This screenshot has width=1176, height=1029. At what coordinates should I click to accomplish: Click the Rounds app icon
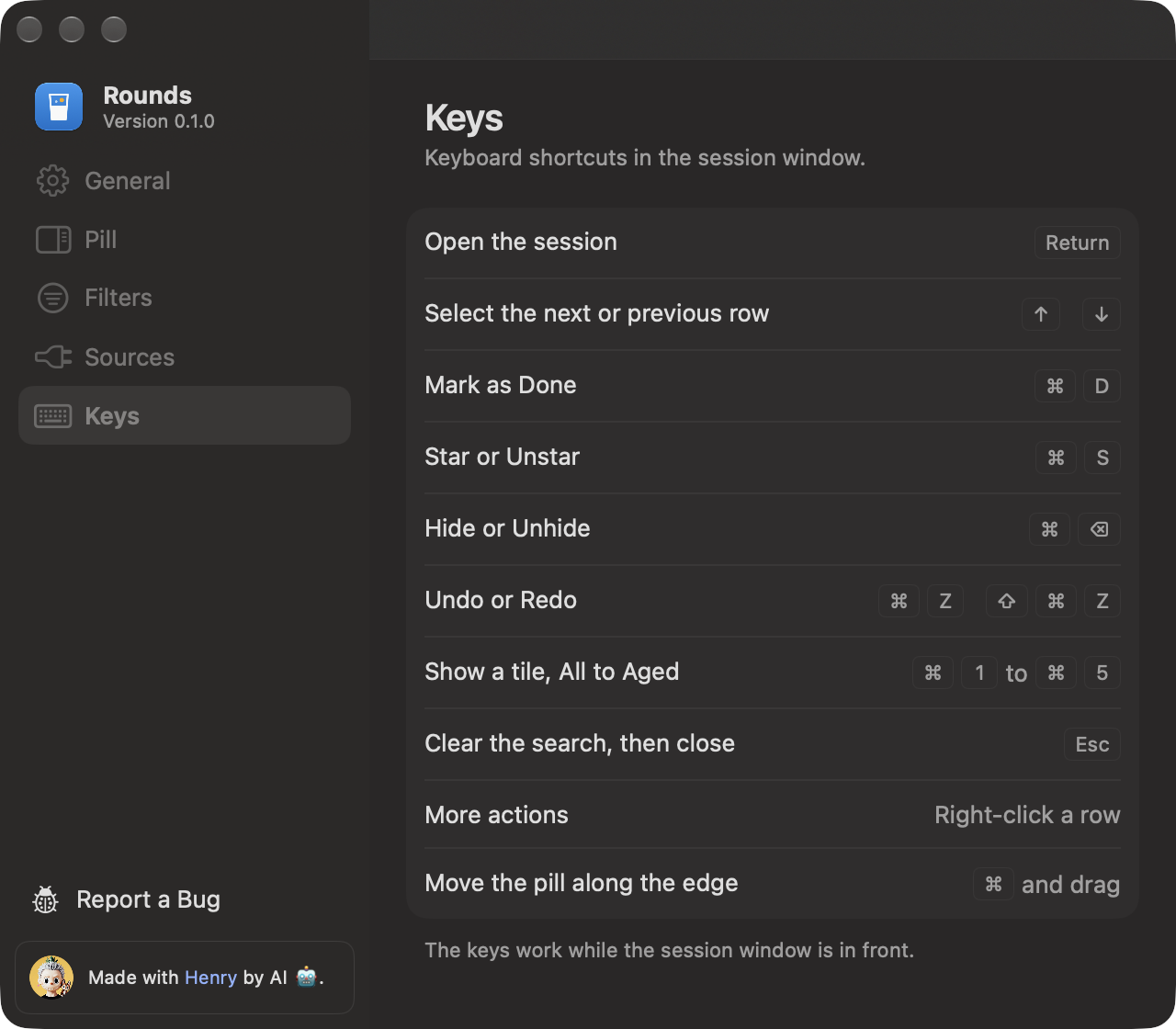tap(59, 107)
